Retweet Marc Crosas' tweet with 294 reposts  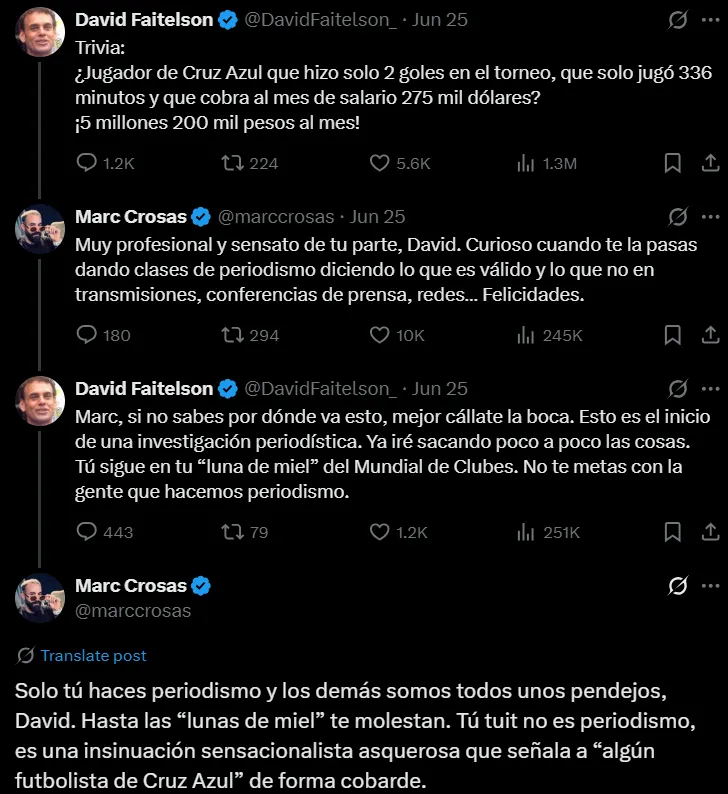[233, 335]
